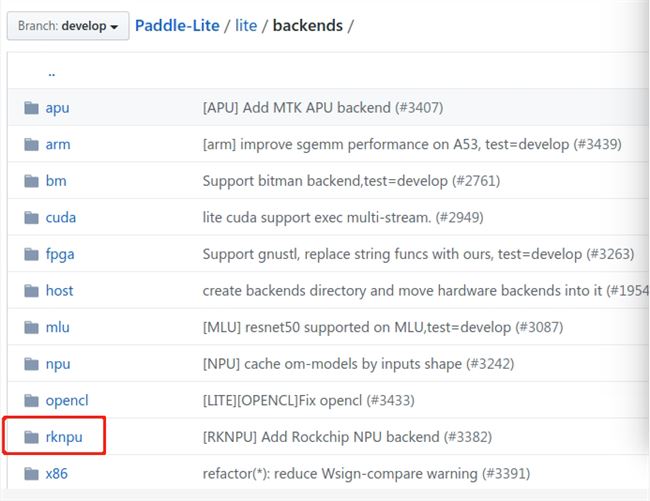Open commit 'Support gnustl, replace string funcs'
Screen dimensions: 650x501
coord(418,254)
